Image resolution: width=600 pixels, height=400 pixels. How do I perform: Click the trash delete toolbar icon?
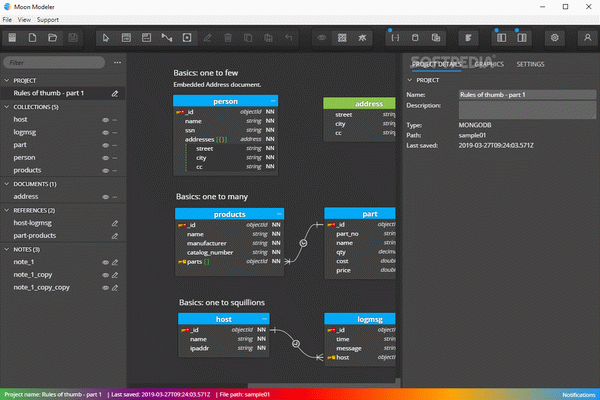point(228,38)
